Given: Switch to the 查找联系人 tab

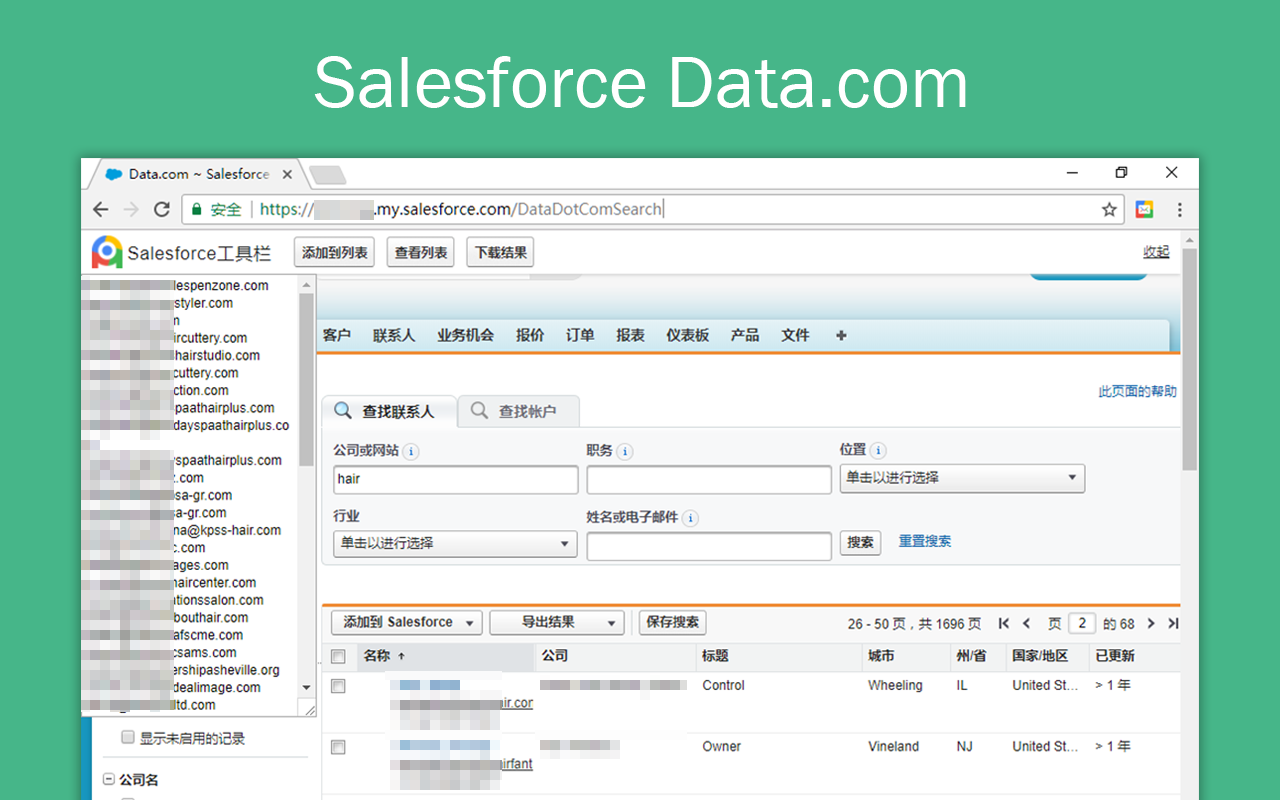Looking at the screenshot, I should pos(389,411).
